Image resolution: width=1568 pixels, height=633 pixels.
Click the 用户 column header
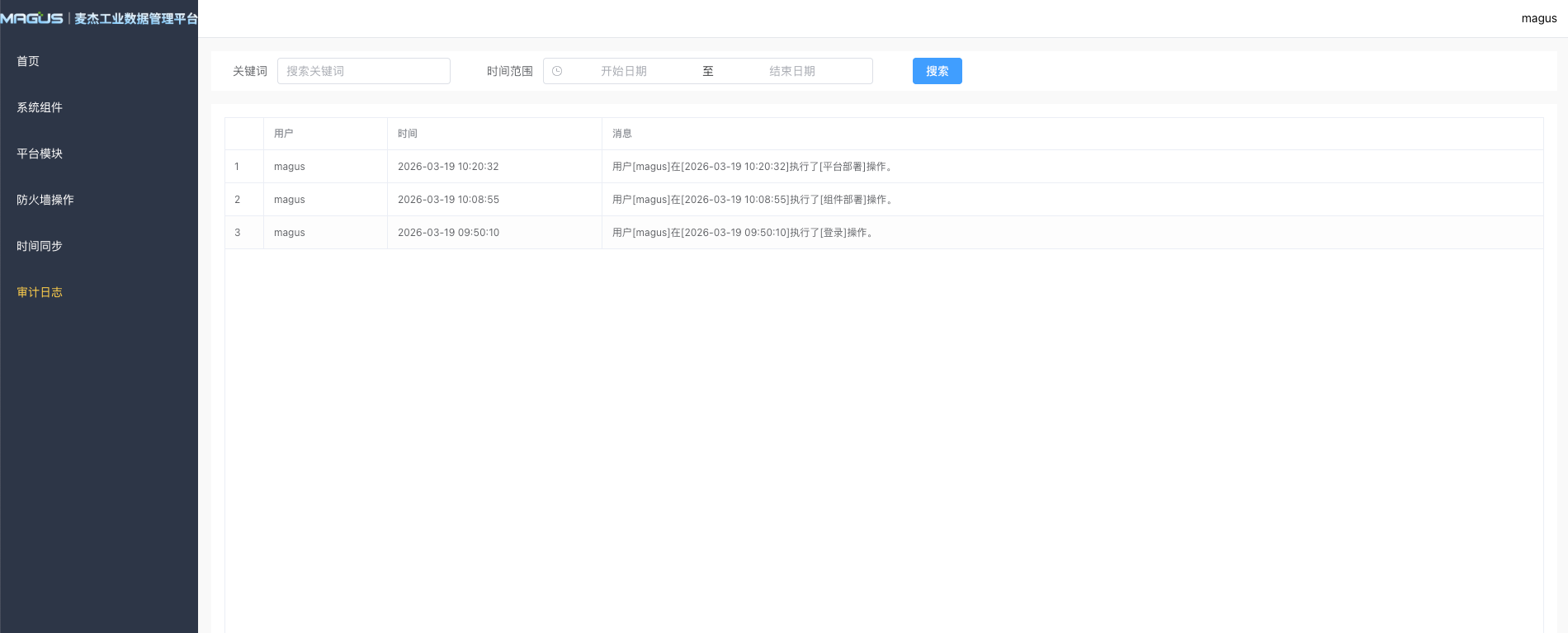click(283, 134)
